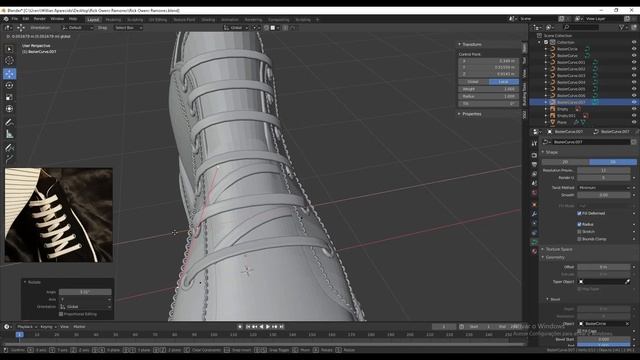Open the Modifiers wrench tab
640x360 pixels.
coord(534,214)
